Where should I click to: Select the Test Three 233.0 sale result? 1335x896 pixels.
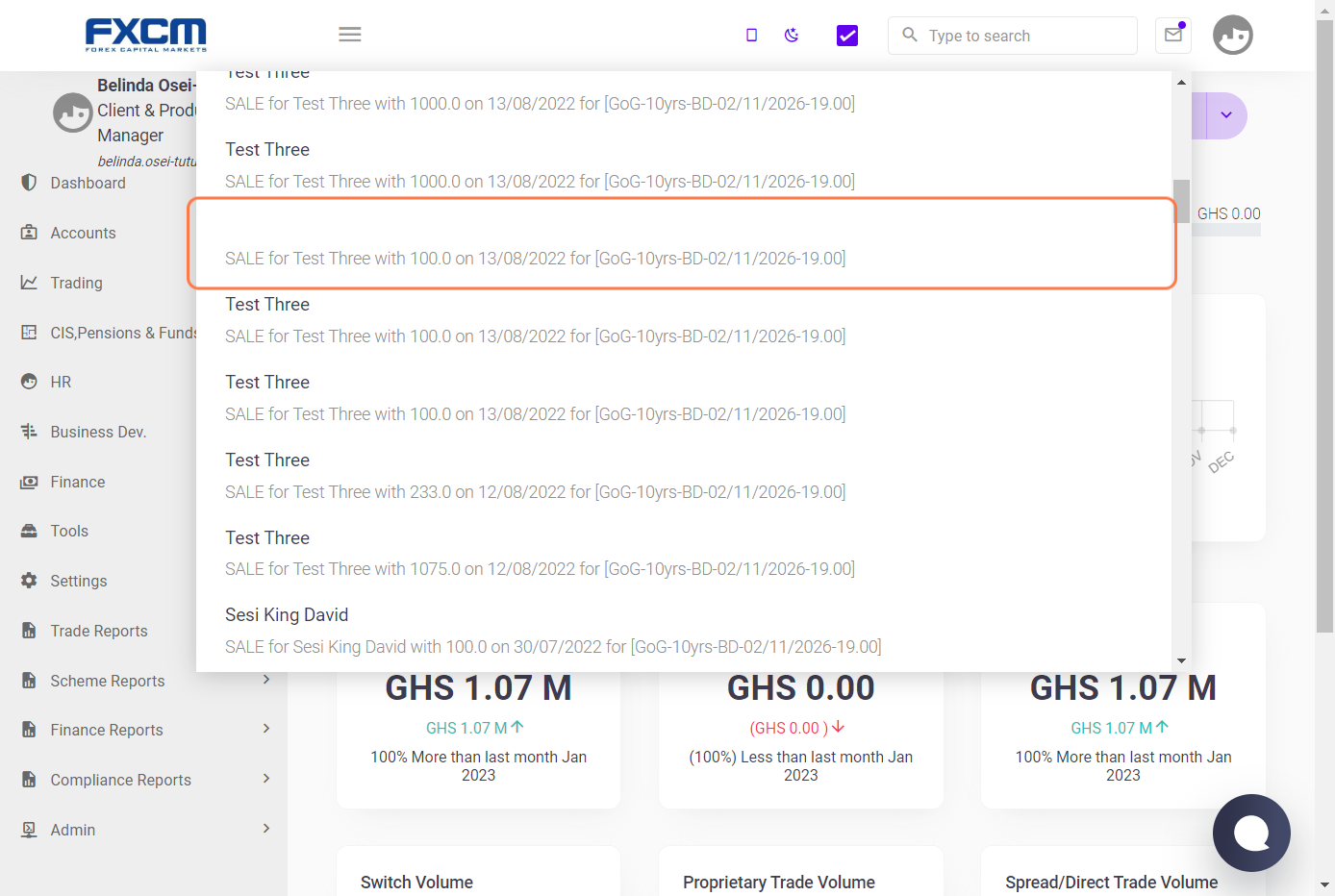coord(684,476)
